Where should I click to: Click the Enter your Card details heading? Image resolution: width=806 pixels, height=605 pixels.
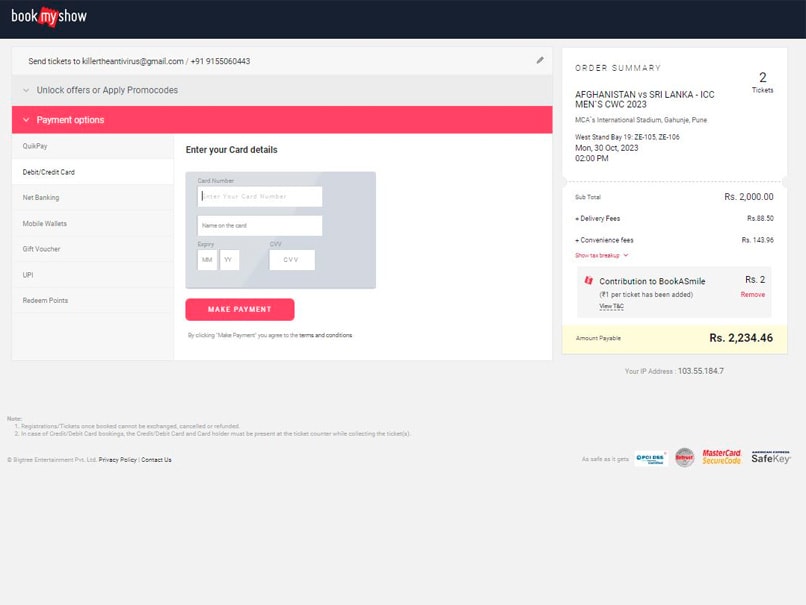point(231,150)
